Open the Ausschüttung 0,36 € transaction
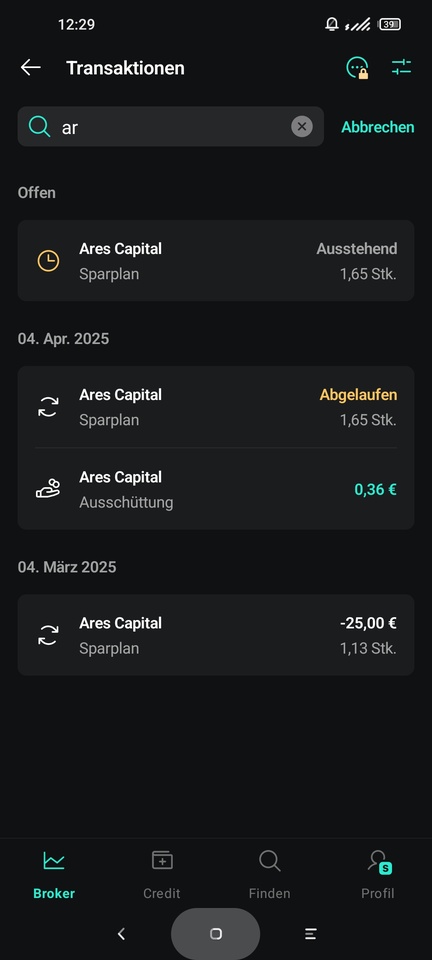 click(216, 489)
